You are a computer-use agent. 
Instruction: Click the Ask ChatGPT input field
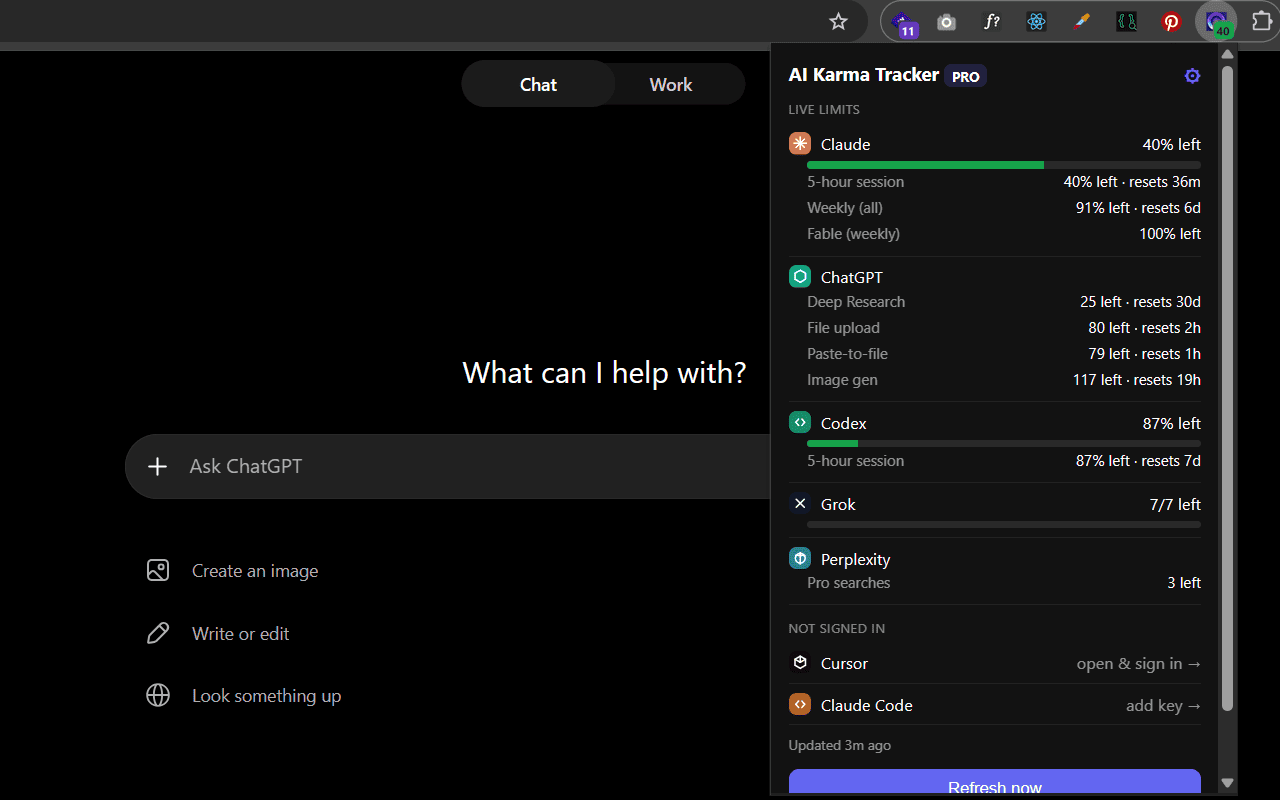point(448,466)
